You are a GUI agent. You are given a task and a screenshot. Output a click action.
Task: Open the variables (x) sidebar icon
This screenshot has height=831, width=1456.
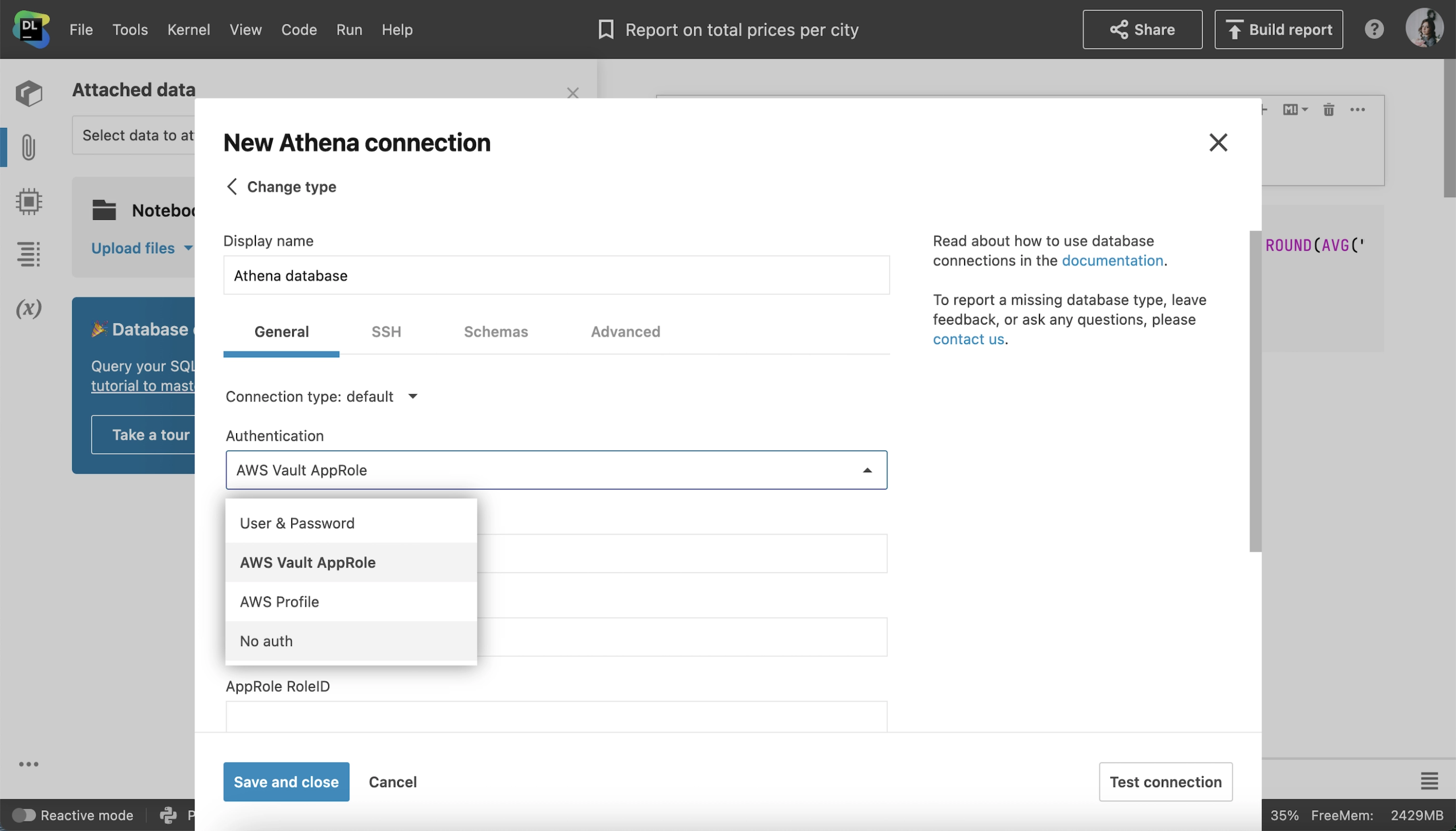(29, 308)
